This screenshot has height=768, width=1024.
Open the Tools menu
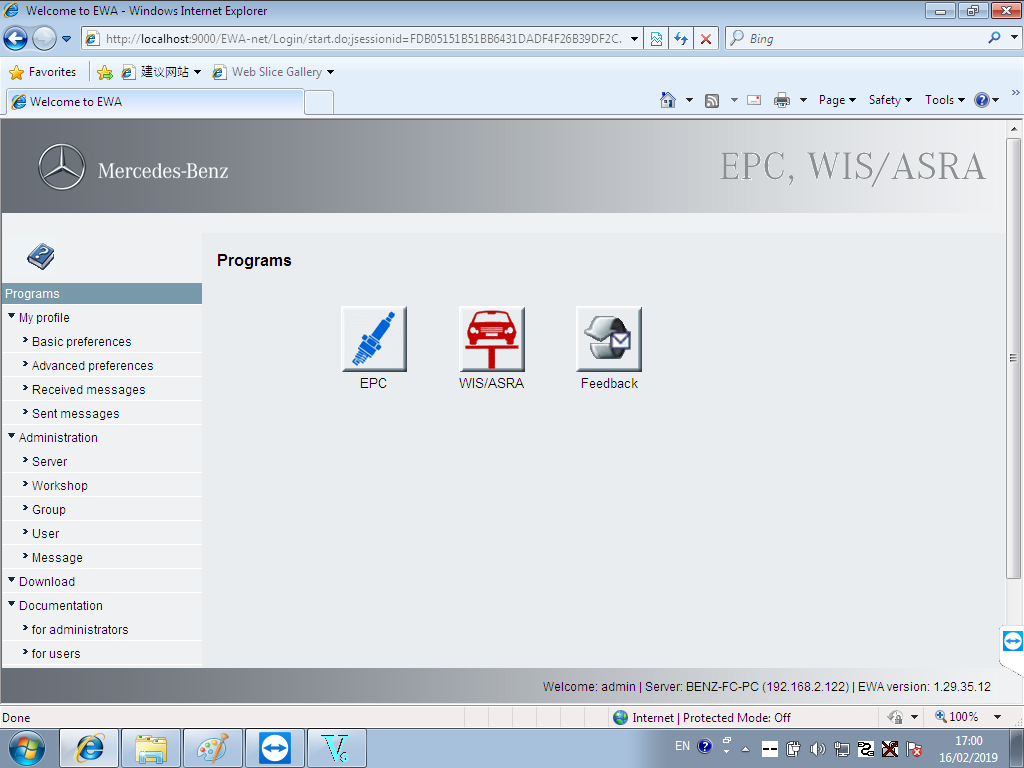pos(944,100)
